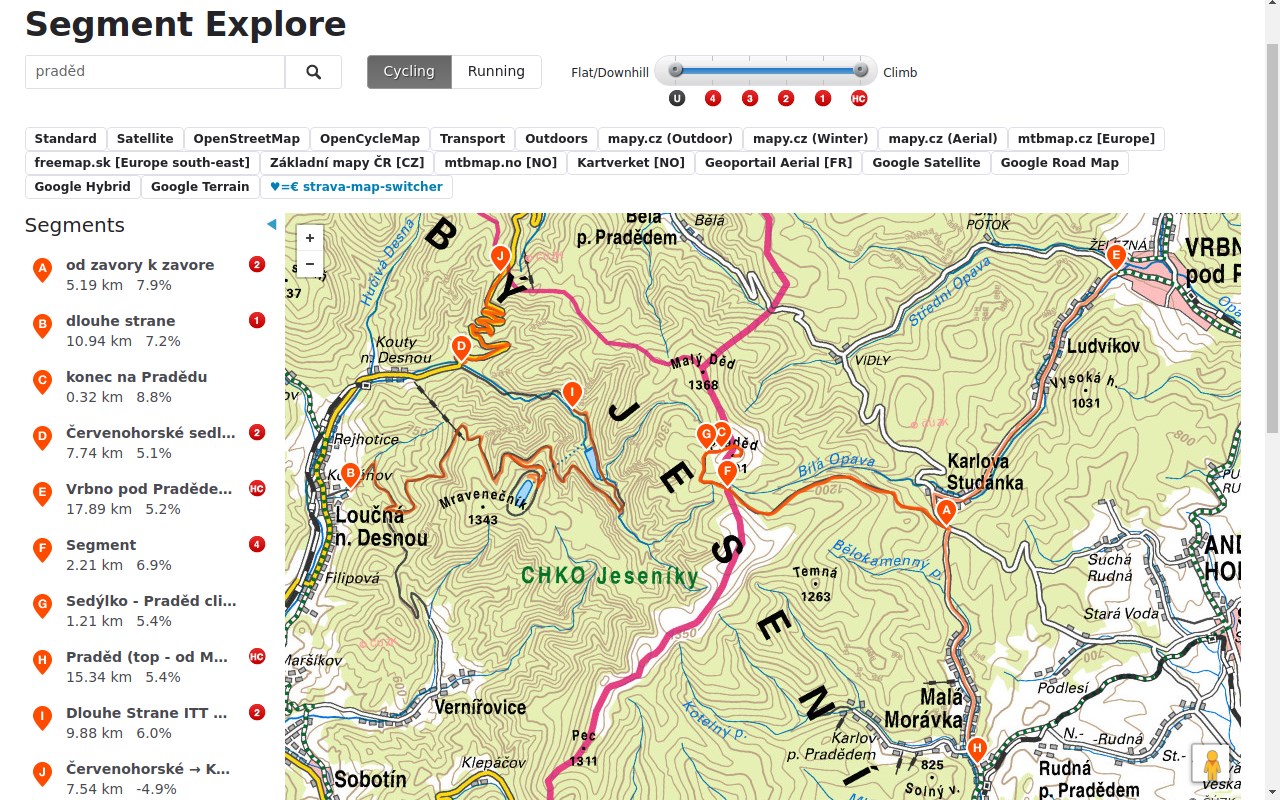This screenshot has width=1280, height=800.
Task: Zoom in on the map
Action: pos(310,238)
